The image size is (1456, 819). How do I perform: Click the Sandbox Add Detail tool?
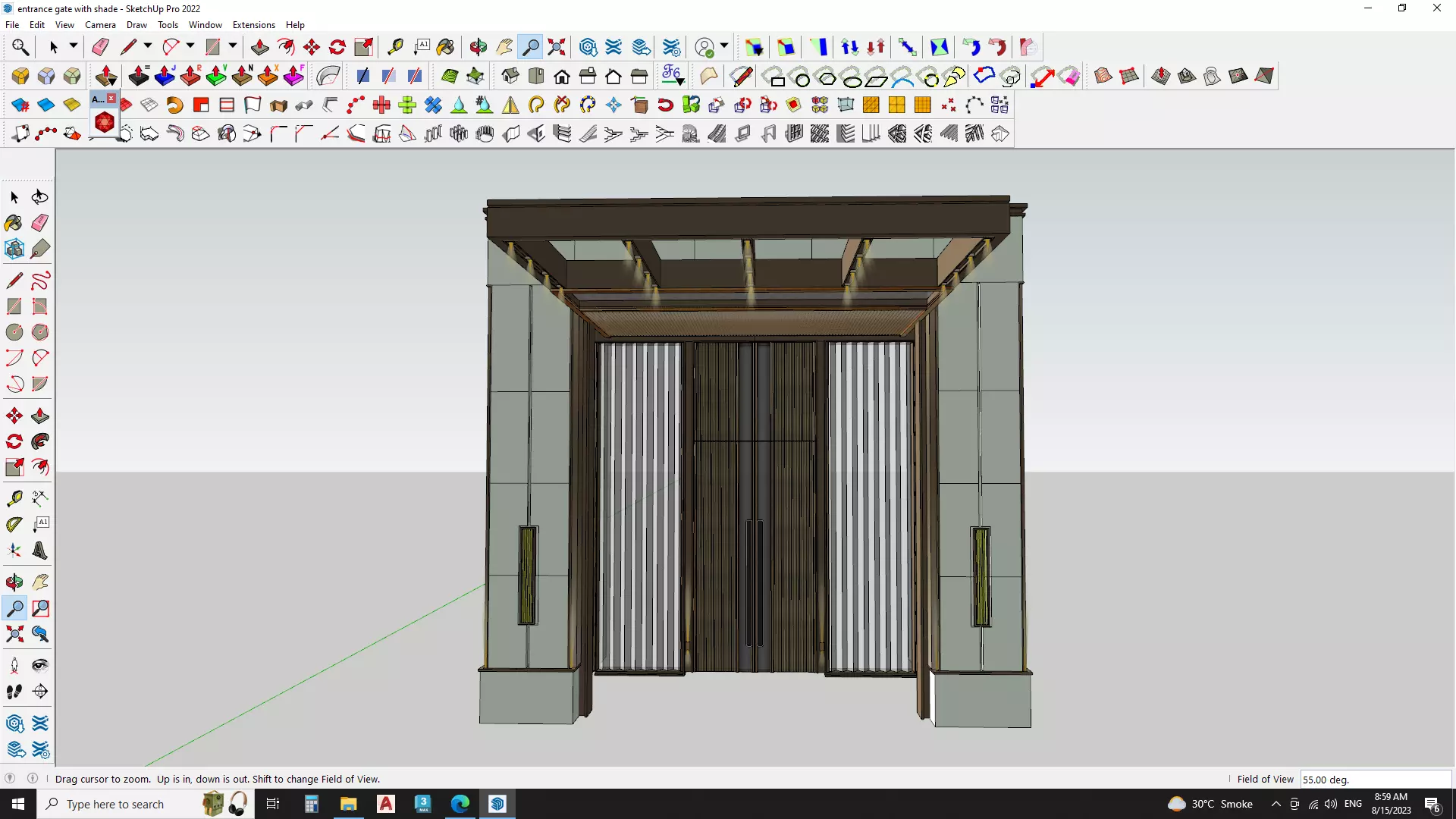pyautogui.click(x=1238, y=76)
